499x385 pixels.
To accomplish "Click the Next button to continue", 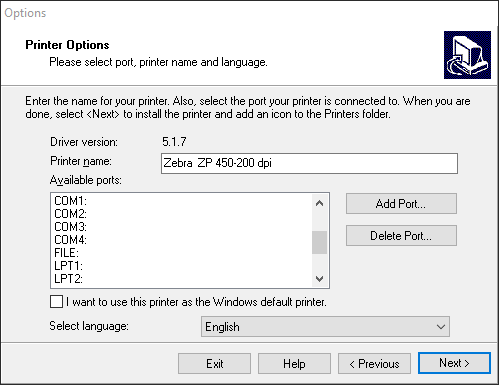I will point(454,363).
